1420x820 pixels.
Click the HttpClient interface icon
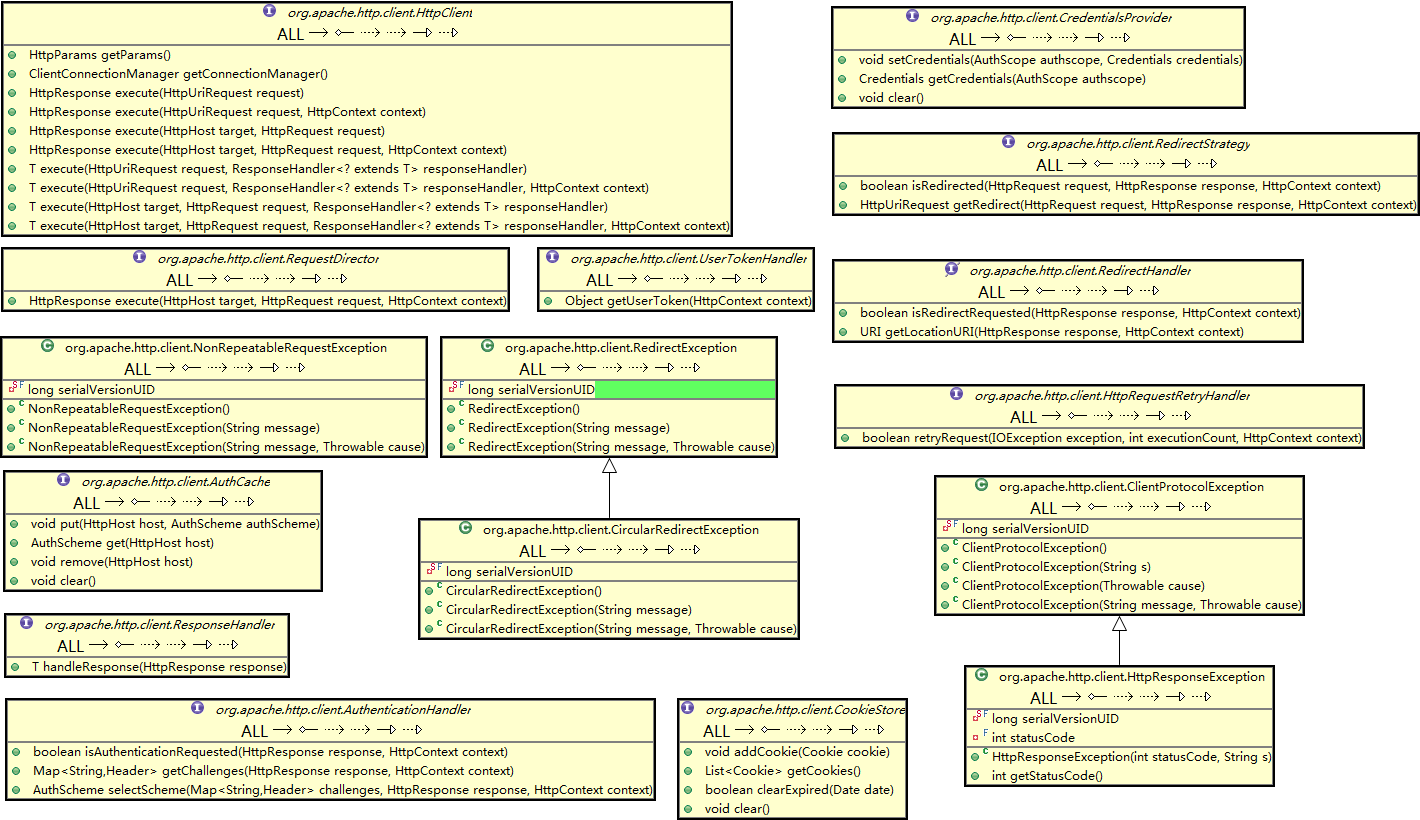pos(269,12)
